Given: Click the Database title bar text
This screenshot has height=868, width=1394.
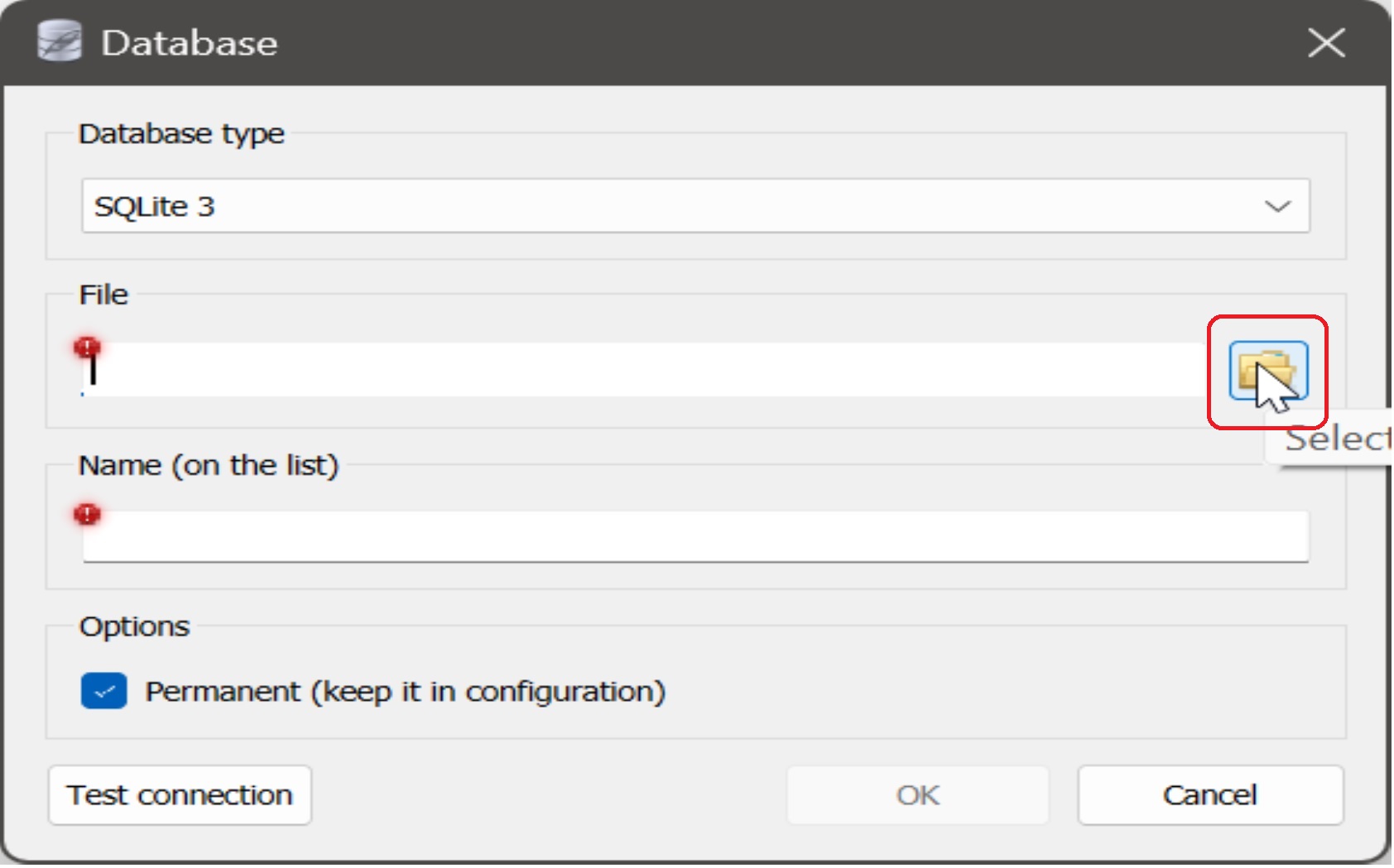Looking at the screenshot, I should tap(190, 43).
